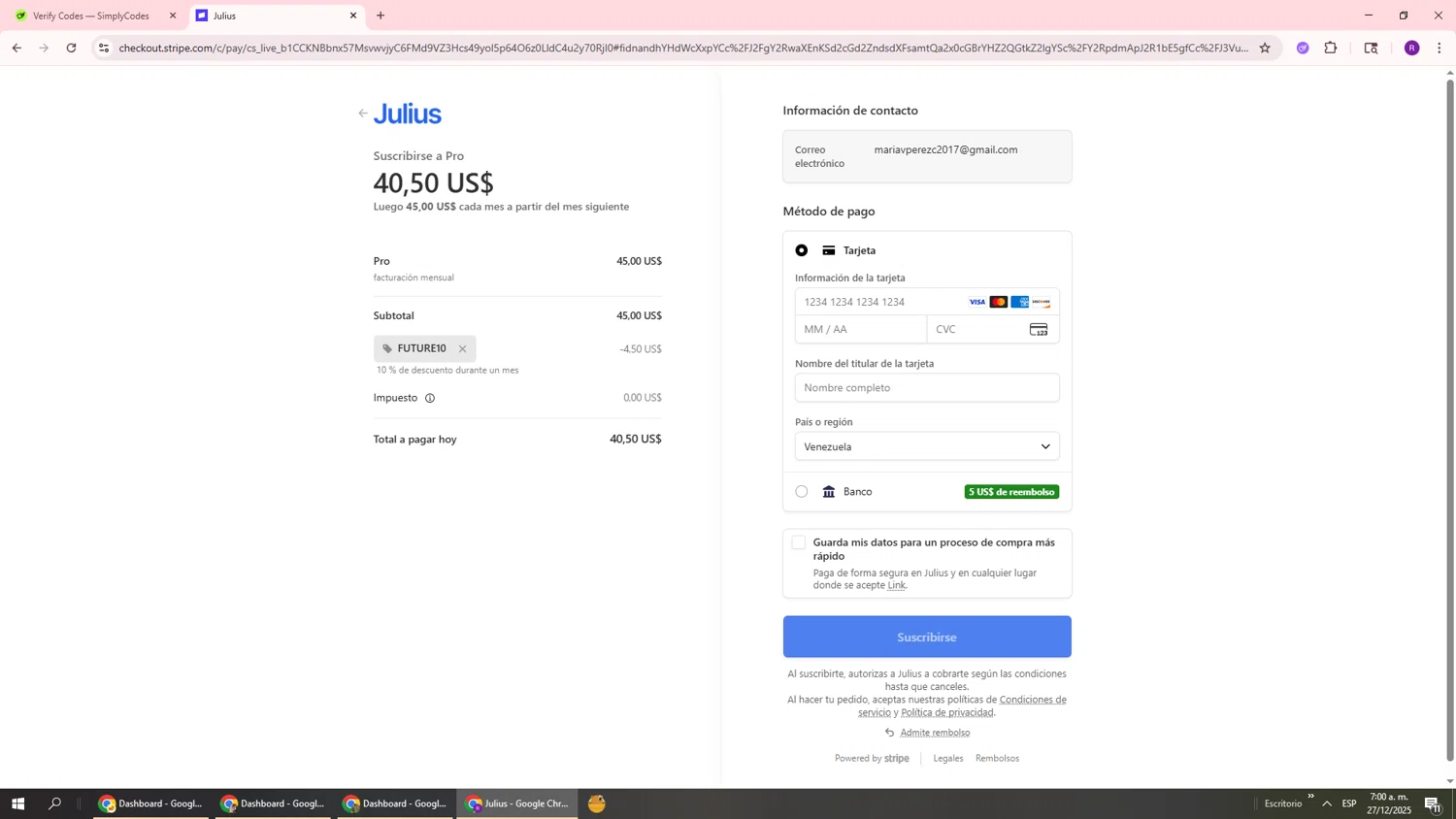The height and width of the screenshot is (819, 1456).
Task: Close the Verify Codes tab
Action: click(x=173, y=16)
